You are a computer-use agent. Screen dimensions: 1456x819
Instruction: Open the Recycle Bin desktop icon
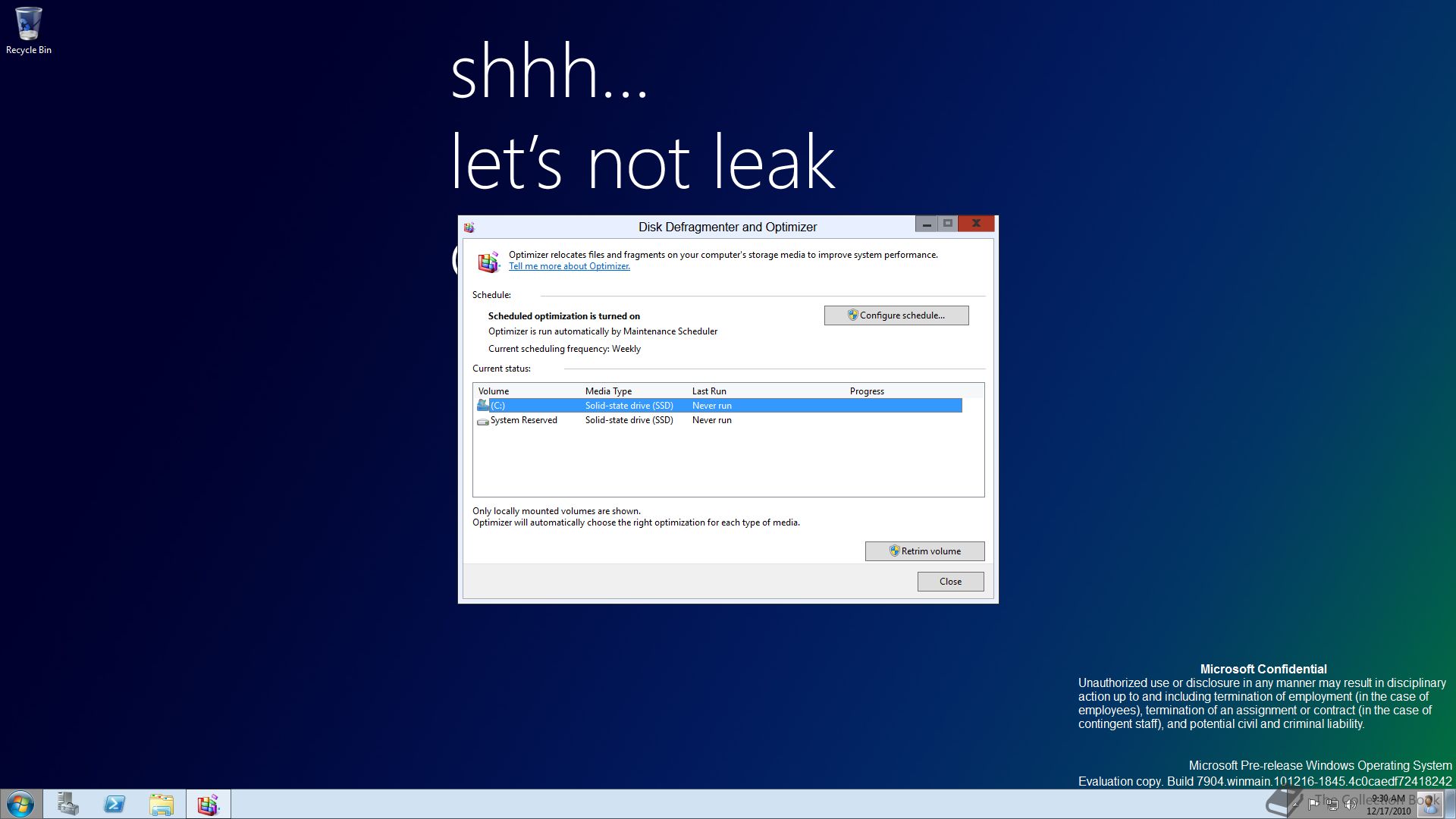point(28,30)
